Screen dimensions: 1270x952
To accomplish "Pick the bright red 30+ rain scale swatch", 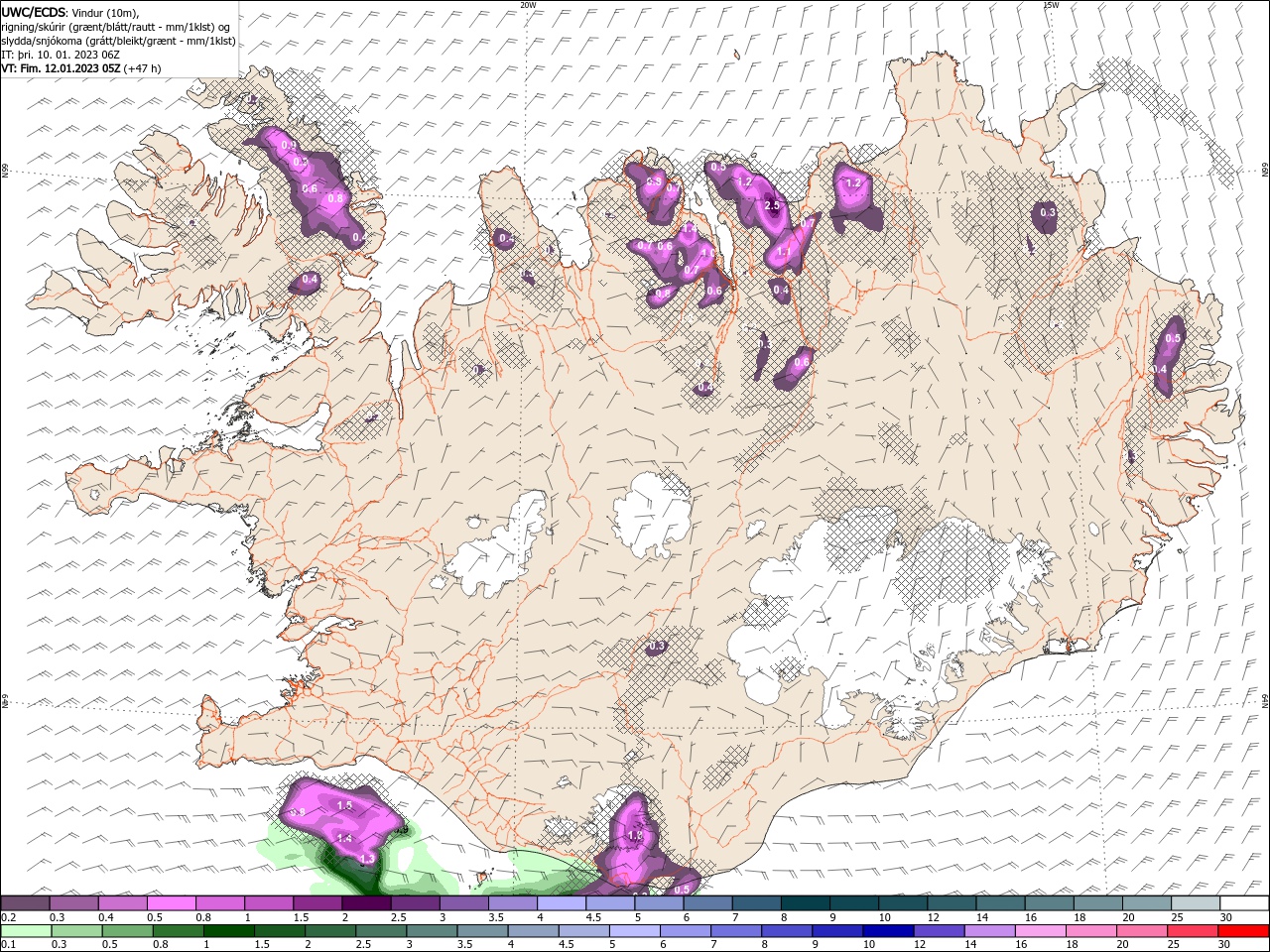I will click(1244, 931).
